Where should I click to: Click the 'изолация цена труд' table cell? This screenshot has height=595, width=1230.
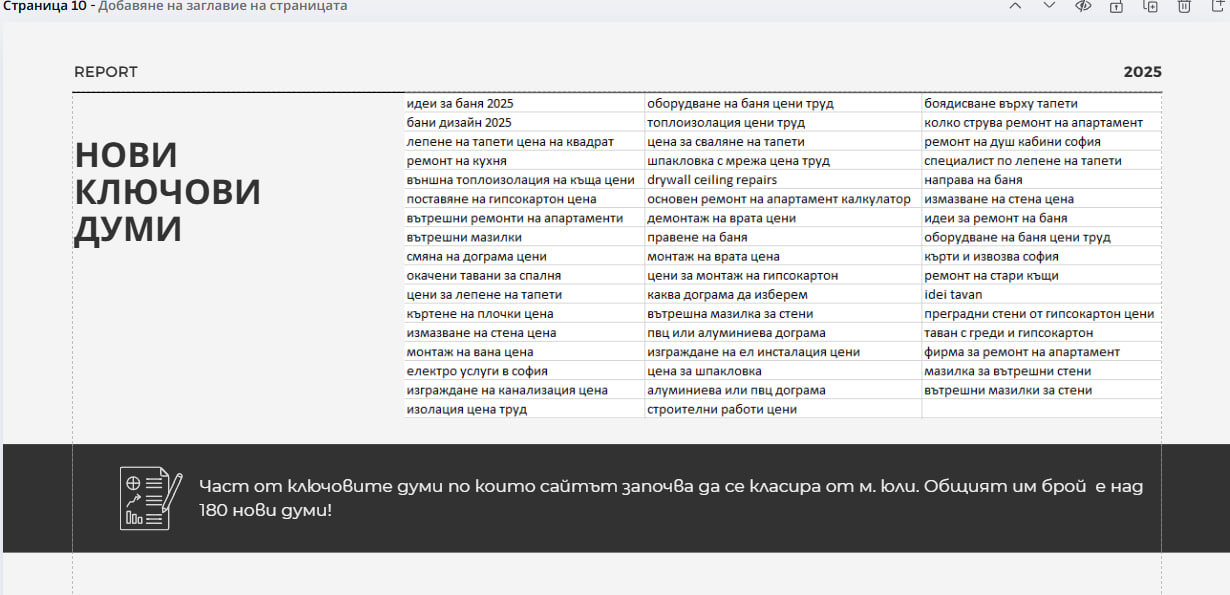[466, 410]
